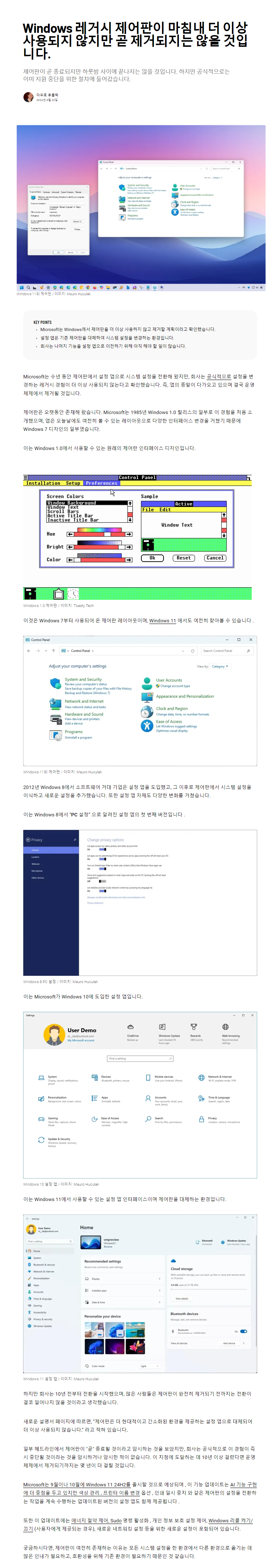278x1568 pixels.
Task: Open Time & Language in Windows 10 Settings
Action: click(x=215, y=1099)
